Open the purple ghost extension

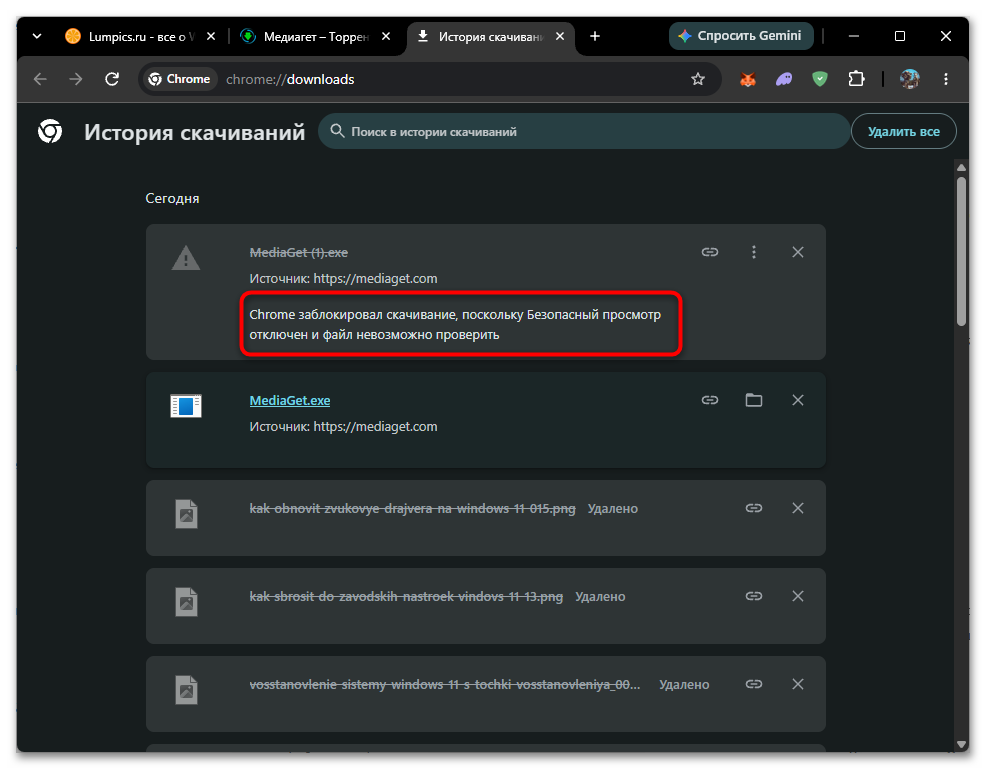click(784, 79)
